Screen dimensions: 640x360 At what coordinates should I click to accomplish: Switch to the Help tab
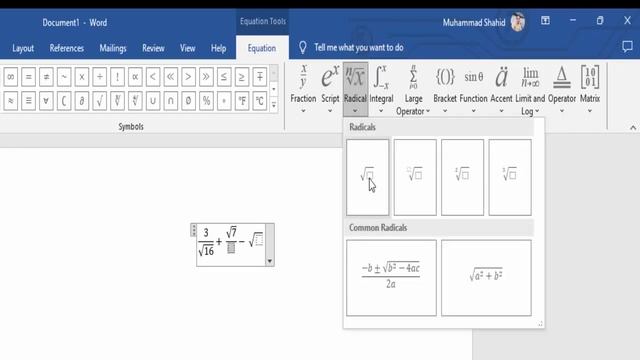218,48
